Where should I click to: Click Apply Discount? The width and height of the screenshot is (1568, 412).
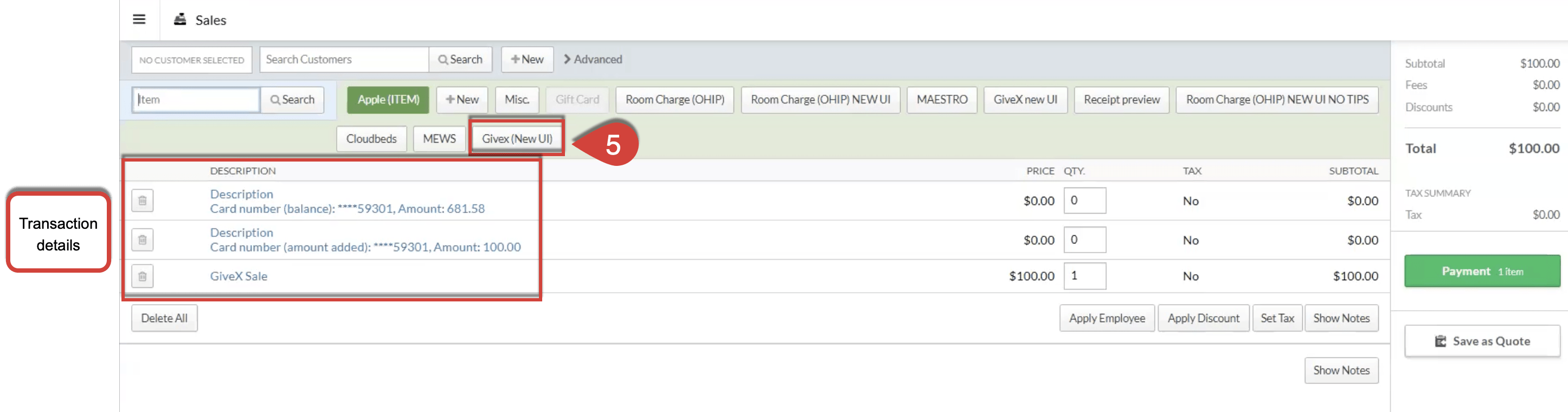(1204, 318)
